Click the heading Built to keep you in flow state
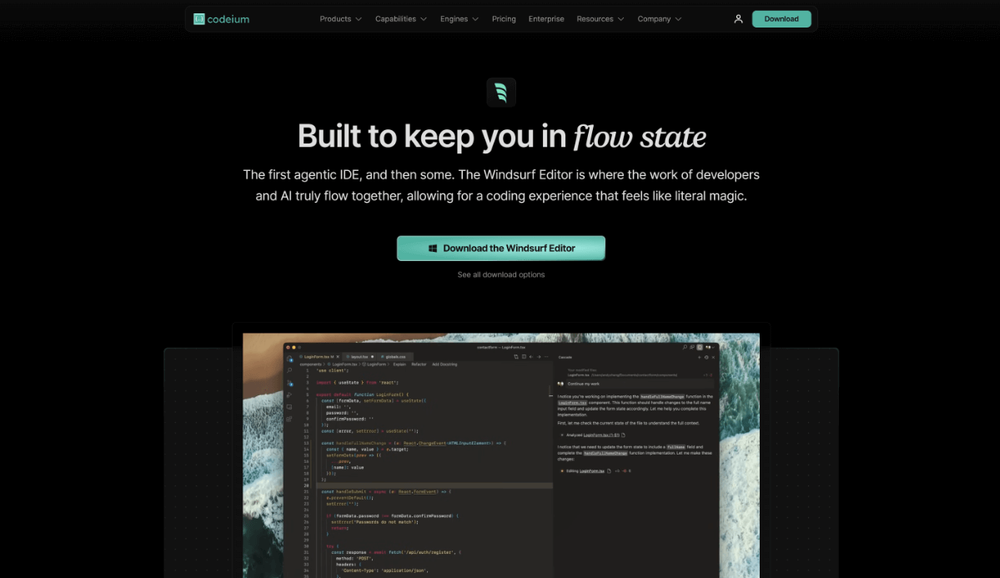 pos(501,137)
